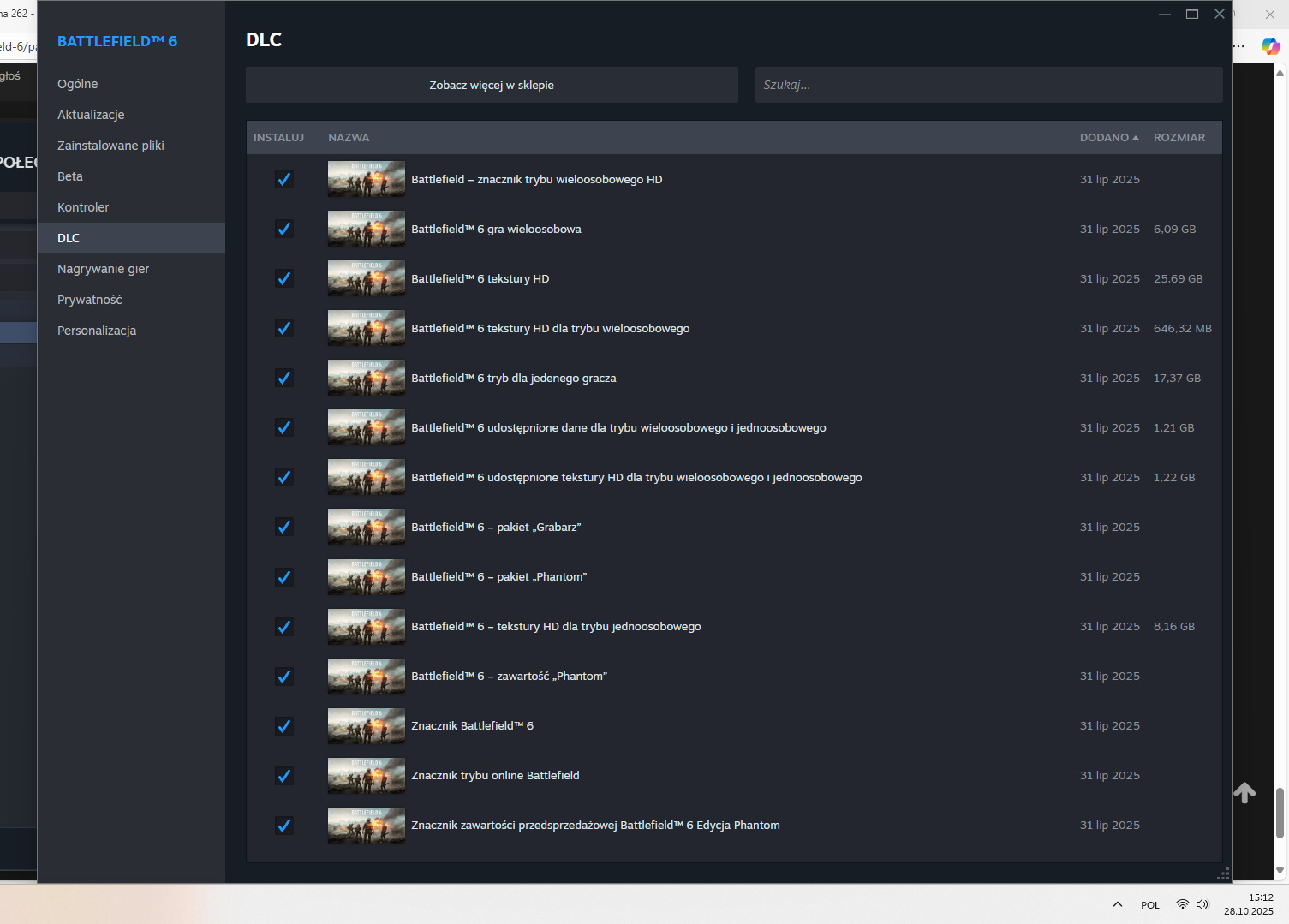Open Zainstalowane pliki in the sidebar
Image resolution: width=1289 pixels, height=924 pixels.
coord(131,146)
